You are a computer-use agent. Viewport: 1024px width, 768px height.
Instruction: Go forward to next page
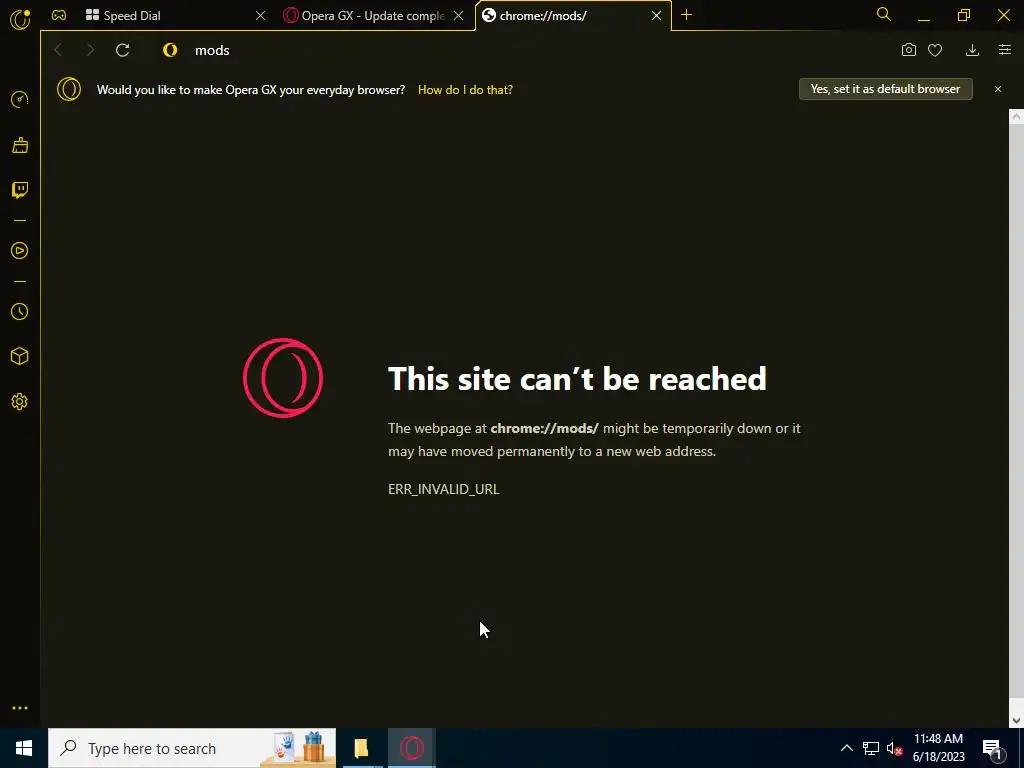pos(90,50)
